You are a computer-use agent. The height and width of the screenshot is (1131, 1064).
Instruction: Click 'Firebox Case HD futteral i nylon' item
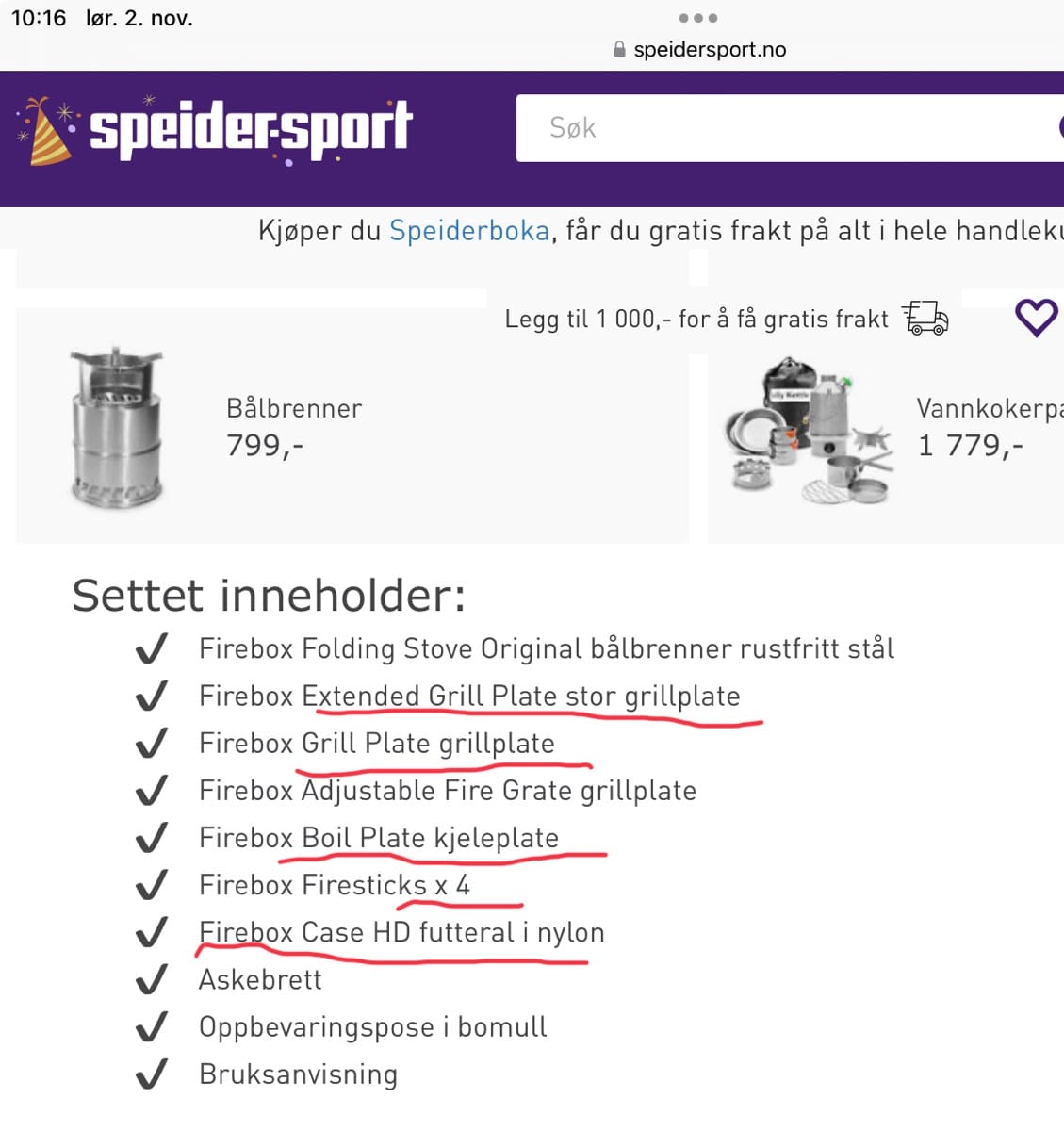401,932
